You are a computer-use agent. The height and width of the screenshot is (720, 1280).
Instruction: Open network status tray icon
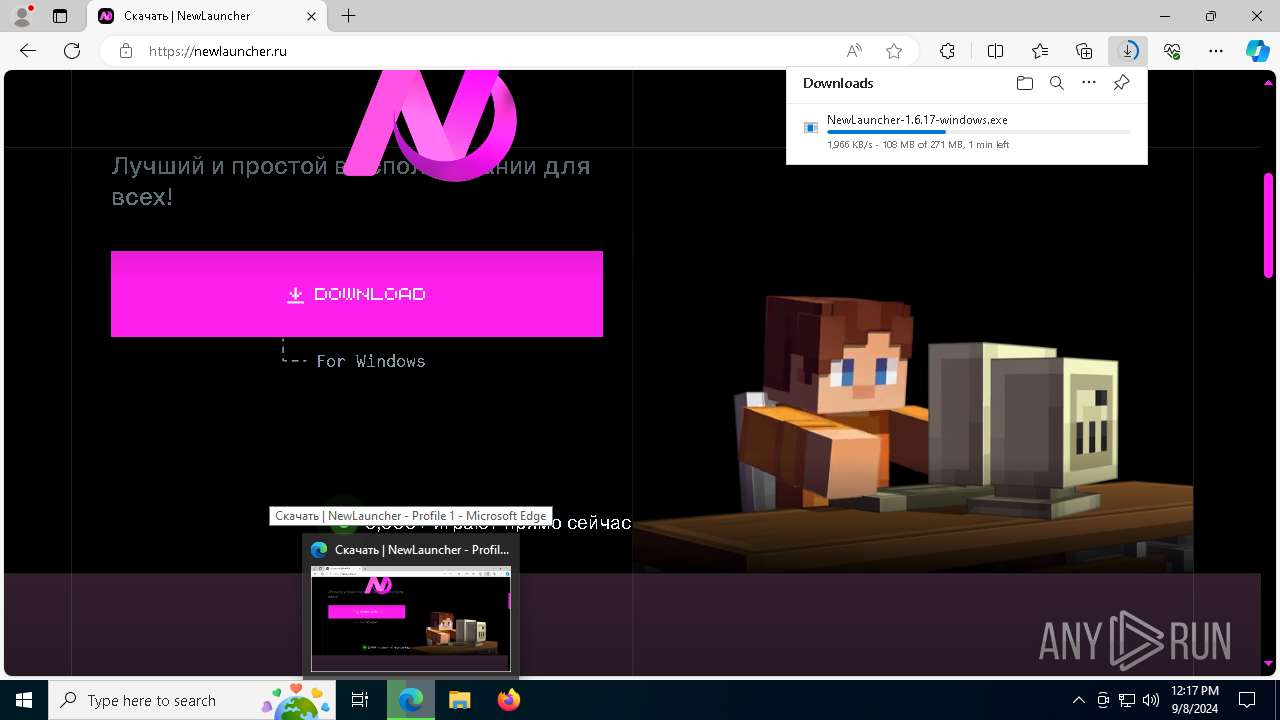(1127, 700)
